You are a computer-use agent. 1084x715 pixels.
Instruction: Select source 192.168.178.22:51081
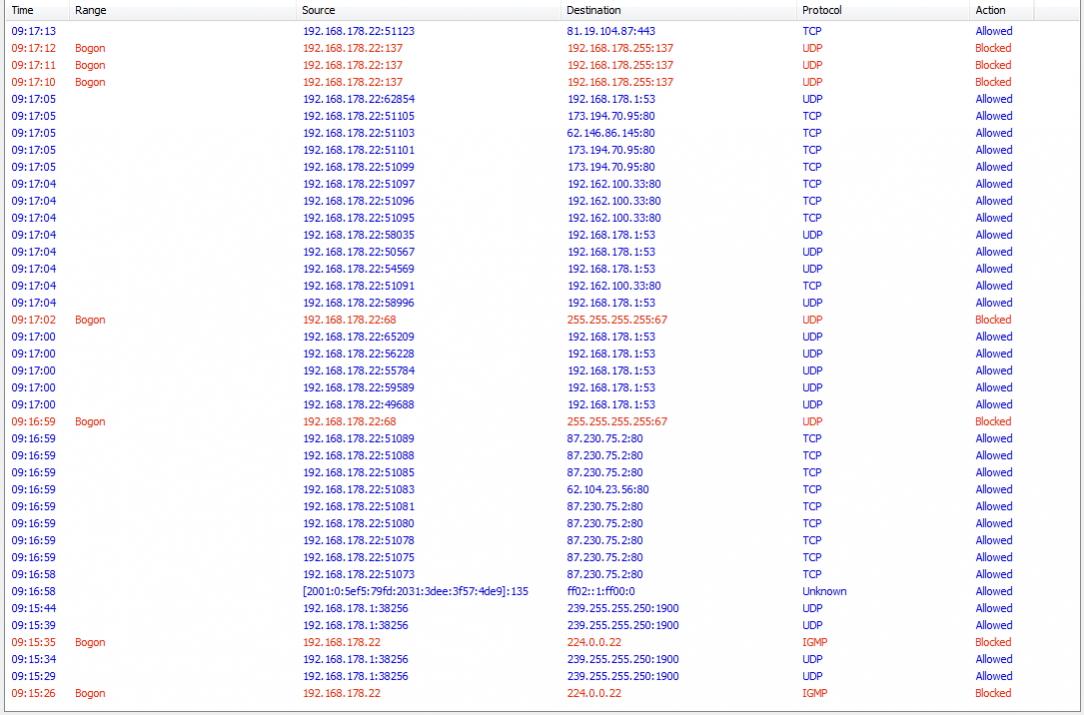(x=359, y=506)
